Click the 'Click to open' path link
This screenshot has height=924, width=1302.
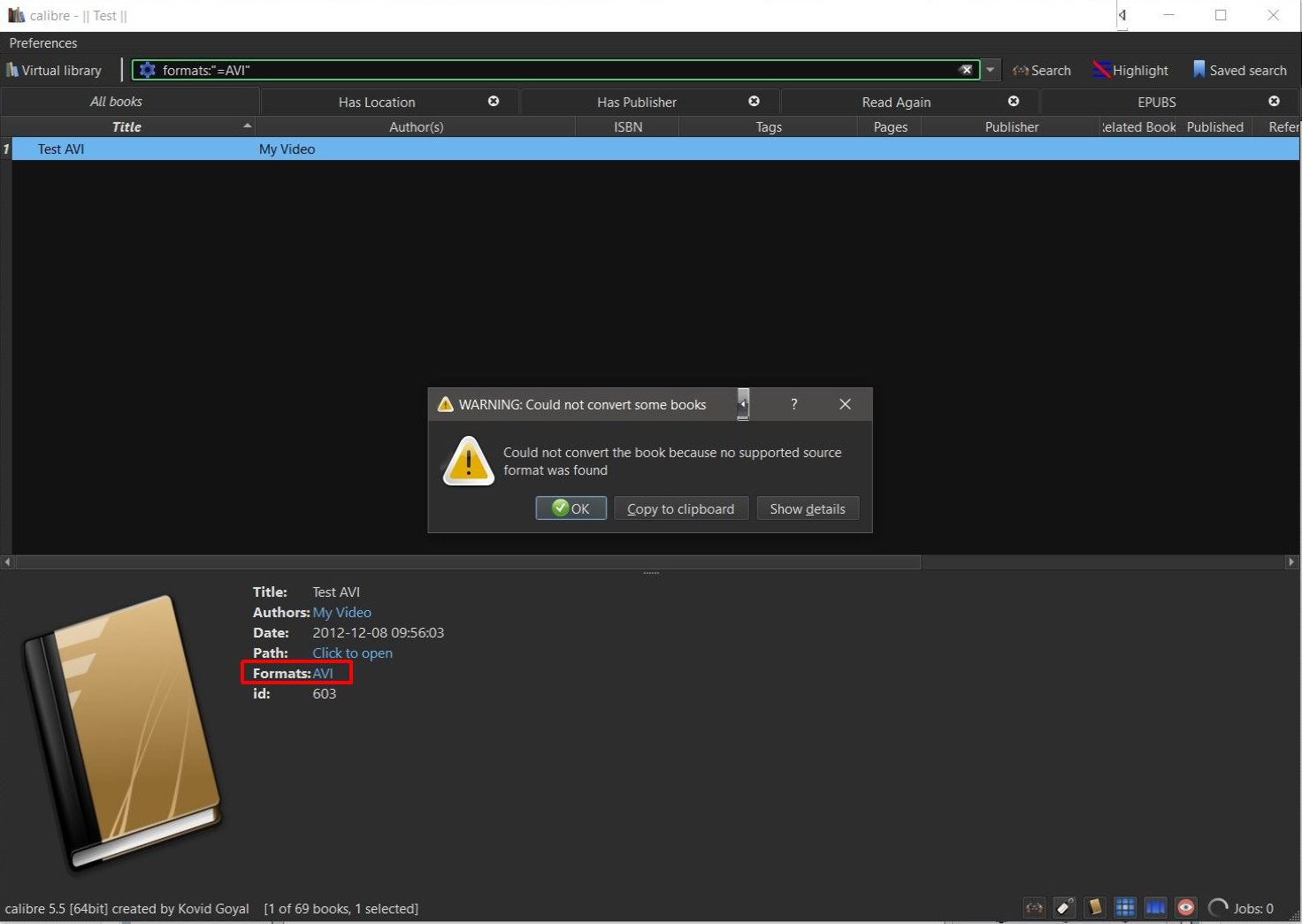point(352,653)
